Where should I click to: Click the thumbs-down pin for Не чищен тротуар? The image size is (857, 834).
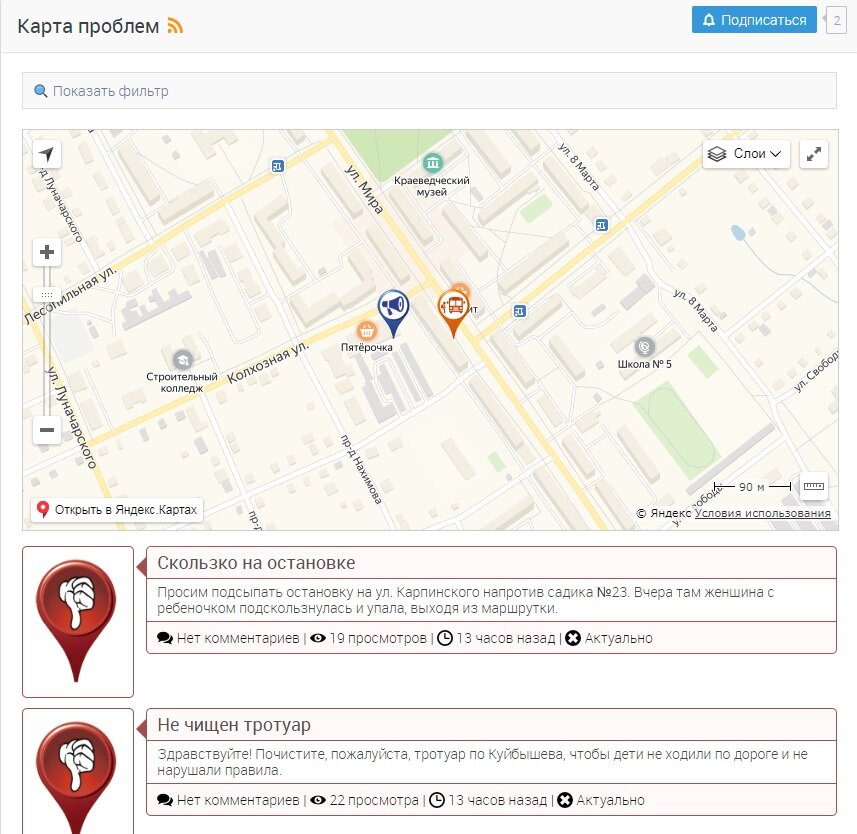point(76,776)
